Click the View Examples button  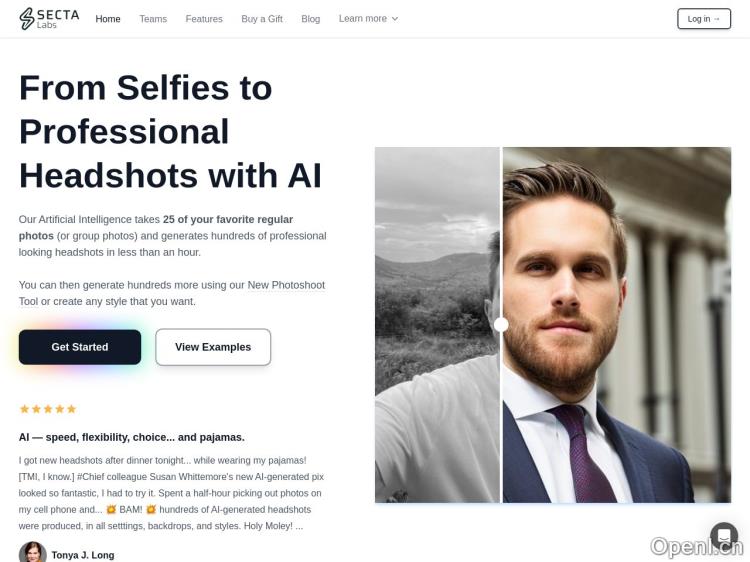tap(213, 347)
